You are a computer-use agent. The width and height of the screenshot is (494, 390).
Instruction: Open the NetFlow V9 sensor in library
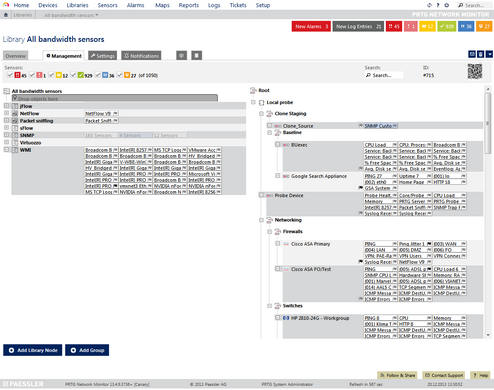(x=101, y=113)
